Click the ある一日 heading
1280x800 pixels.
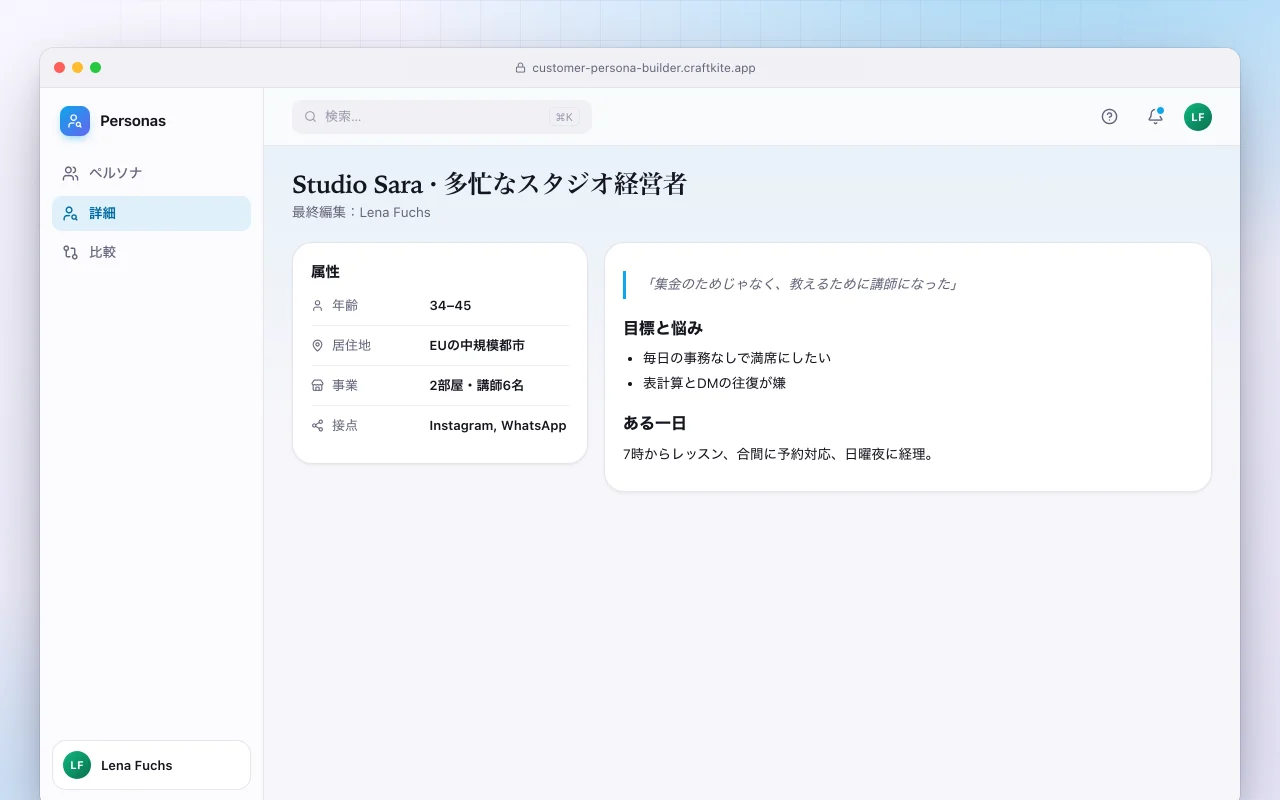tap(654, 423)
